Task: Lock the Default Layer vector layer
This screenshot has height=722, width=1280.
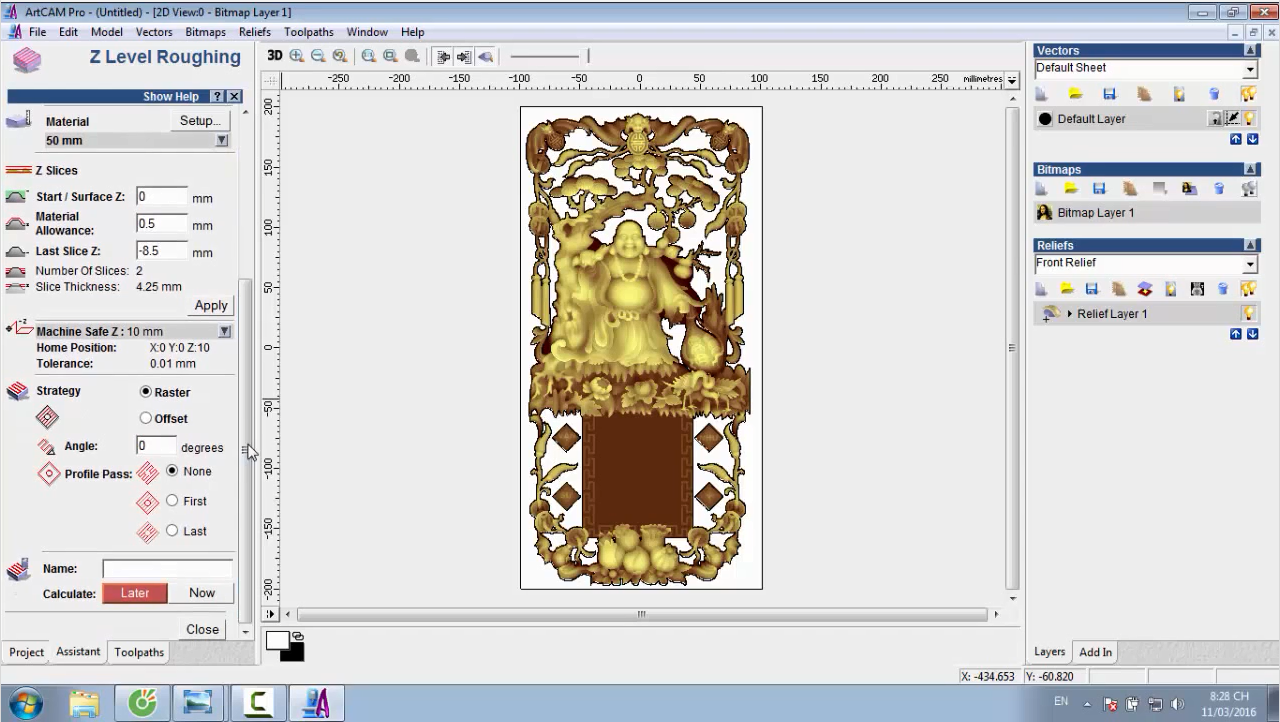Action: (1215, 119)
